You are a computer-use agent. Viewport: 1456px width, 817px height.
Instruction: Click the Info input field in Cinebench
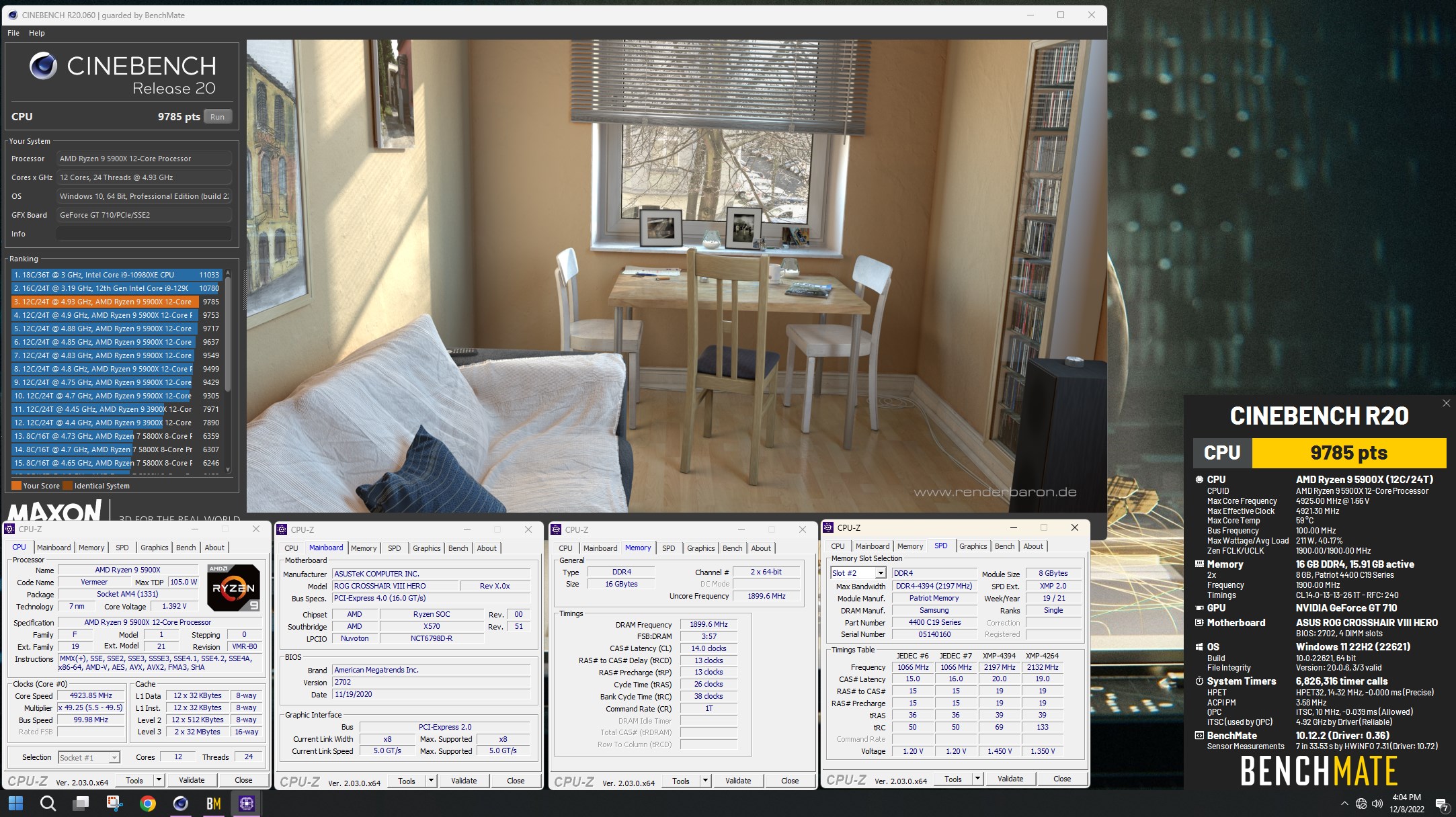[144, 234]
